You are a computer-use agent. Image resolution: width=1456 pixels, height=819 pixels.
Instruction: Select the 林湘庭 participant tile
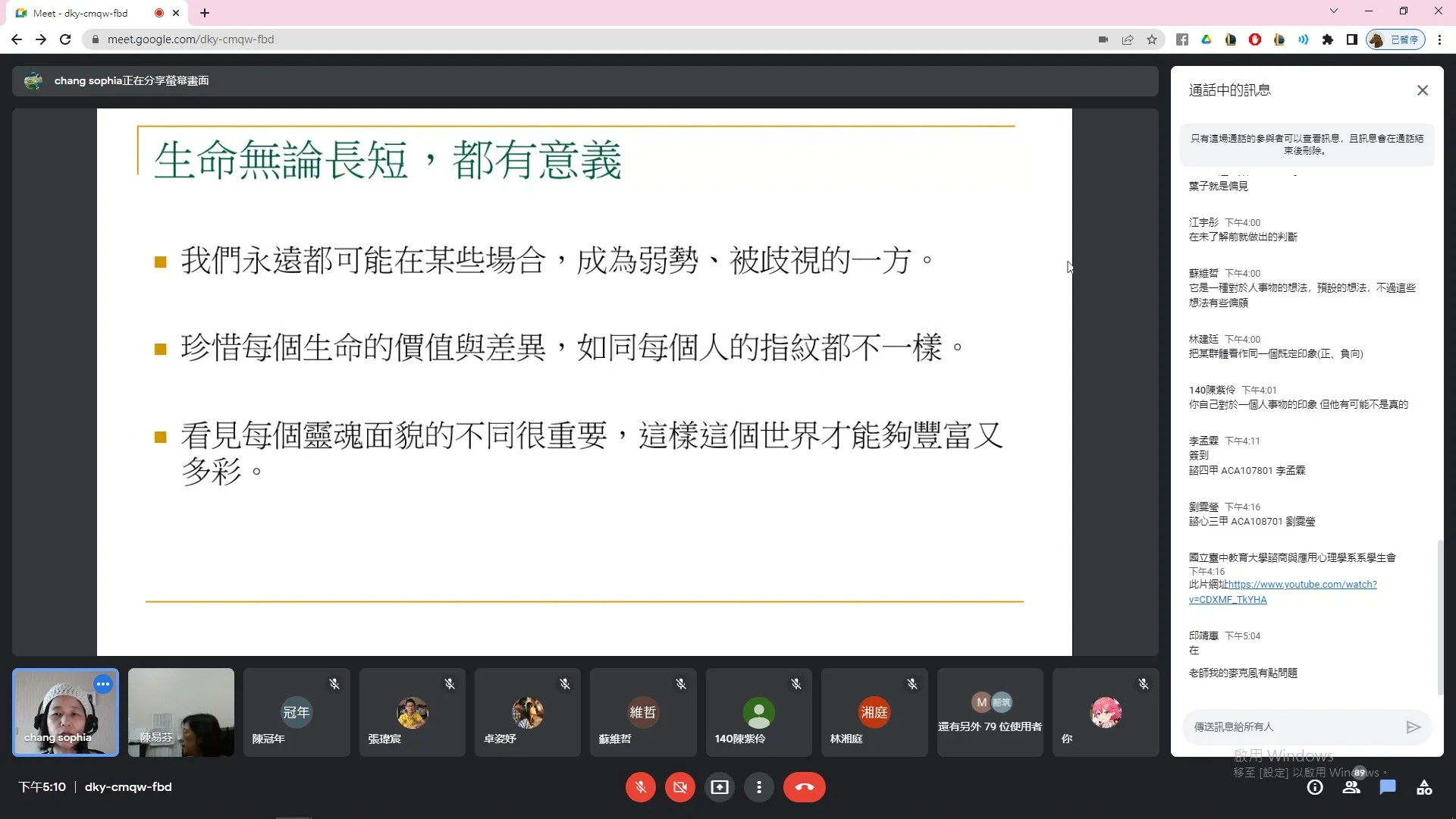(874, 712)
